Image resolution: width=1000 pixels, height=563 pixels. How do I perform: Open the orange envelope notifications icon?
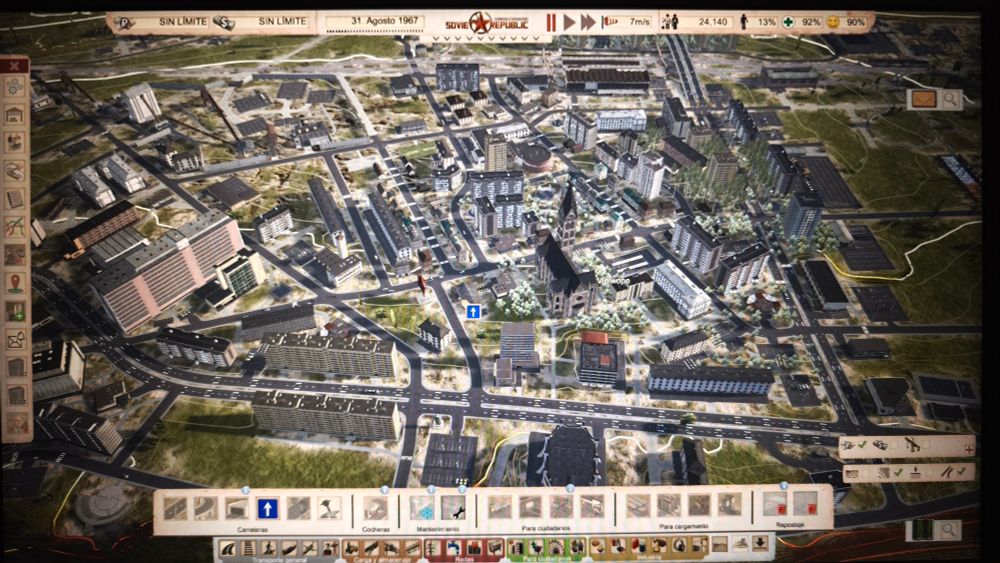coord(923,99)
